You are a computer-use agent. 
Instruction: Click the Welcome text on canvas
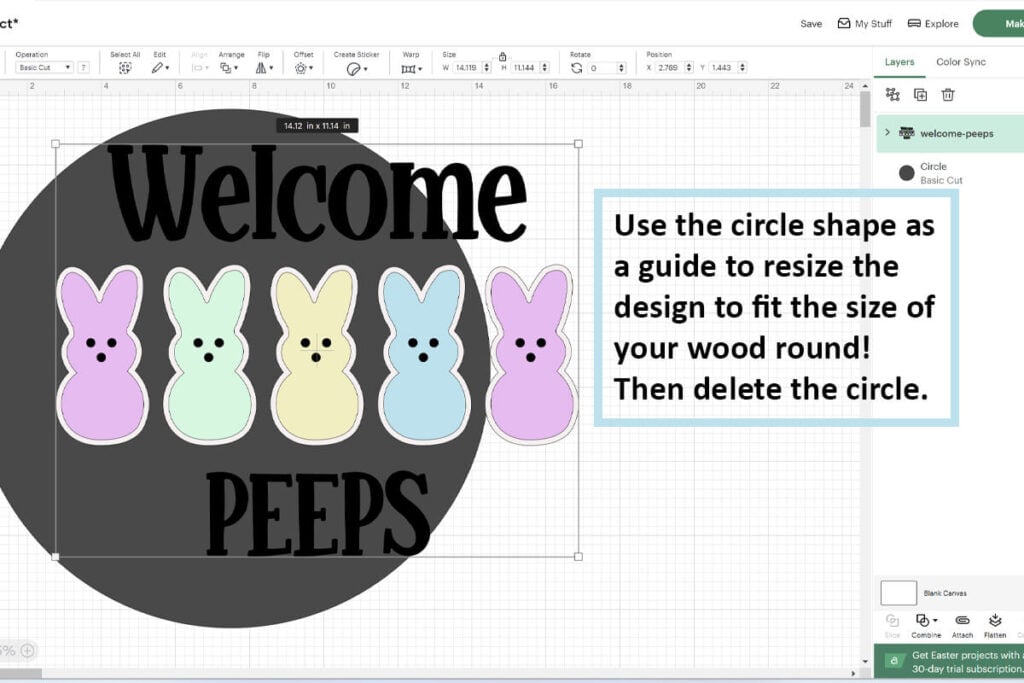click(317, 195)
